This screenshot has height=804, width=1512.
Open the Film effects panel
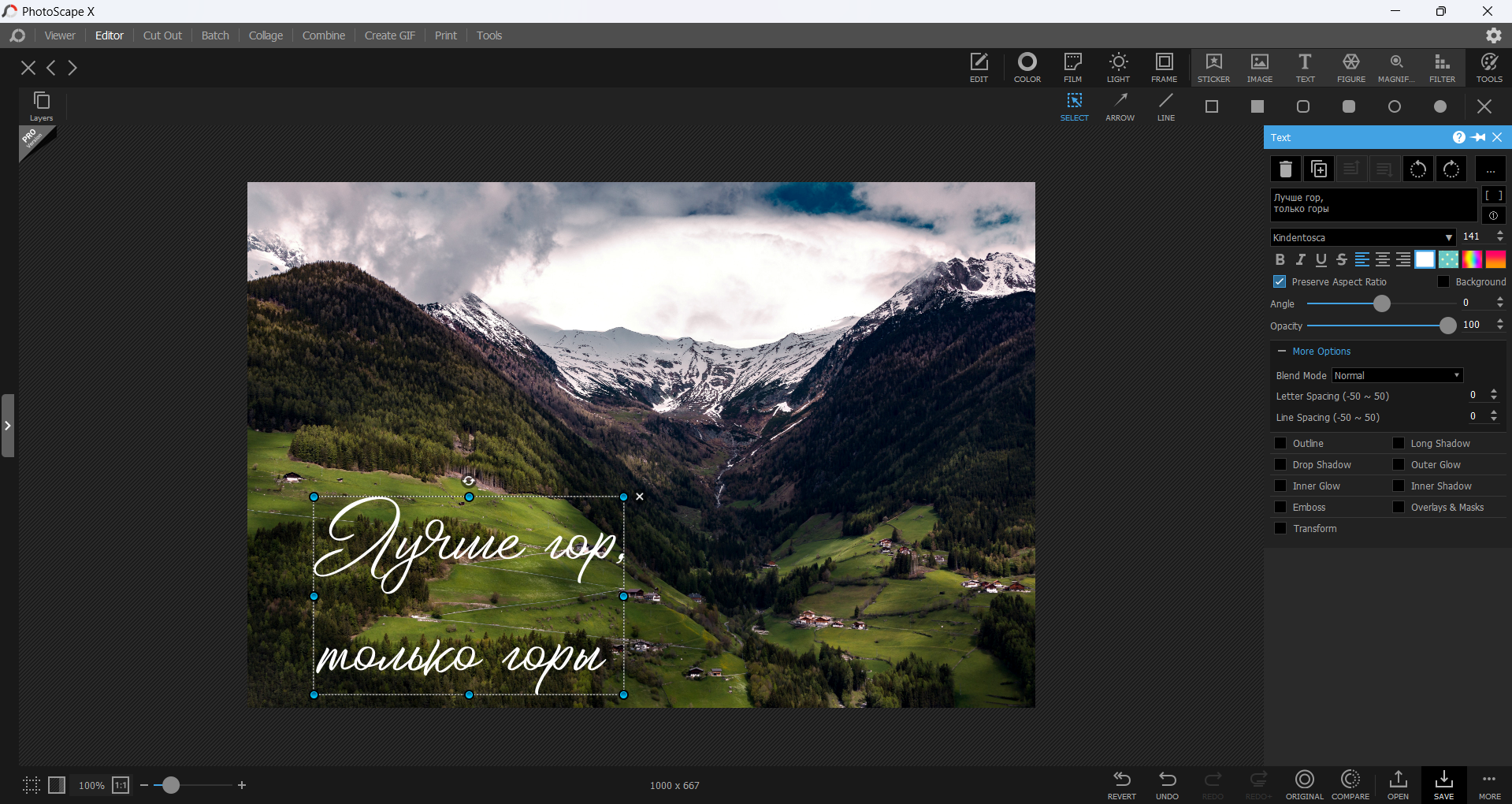pos(1072,67)
